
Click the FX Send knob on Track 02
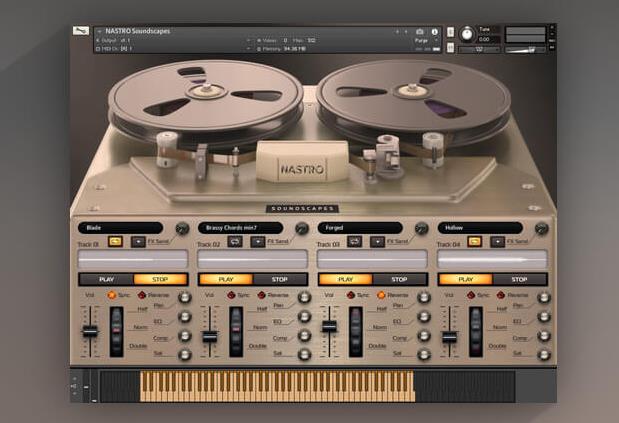tap(301, 229)
